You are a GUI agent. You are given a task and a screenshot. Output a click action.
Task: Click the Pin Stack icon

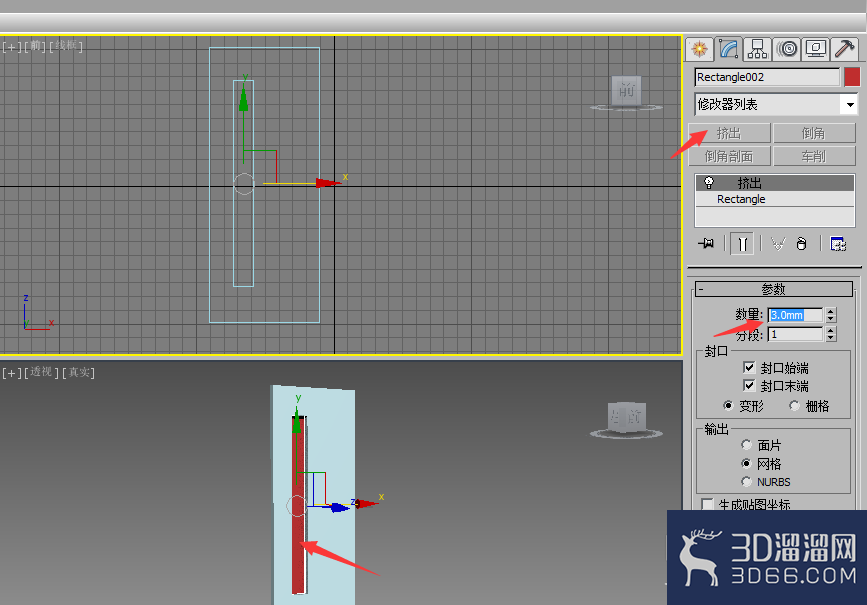706,243
